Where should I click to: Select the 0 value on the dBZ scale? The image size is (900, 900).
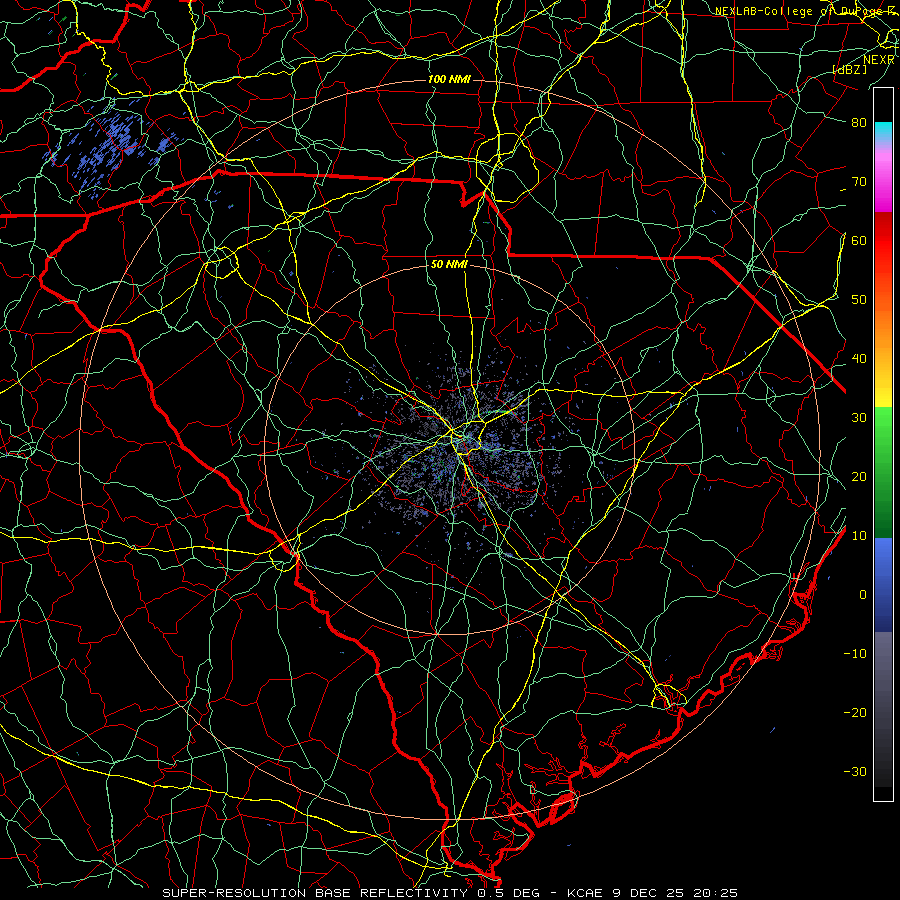(863, 595)
